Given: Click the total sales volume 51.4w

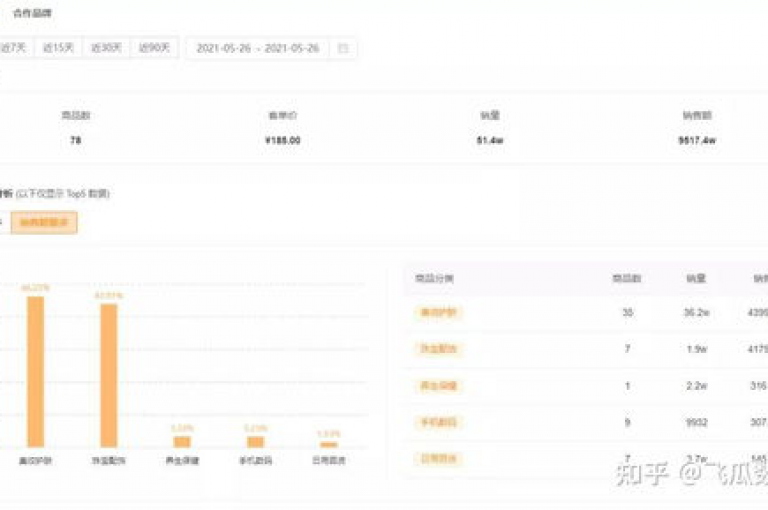Looking at the screenshot, I should pos(490,140).
